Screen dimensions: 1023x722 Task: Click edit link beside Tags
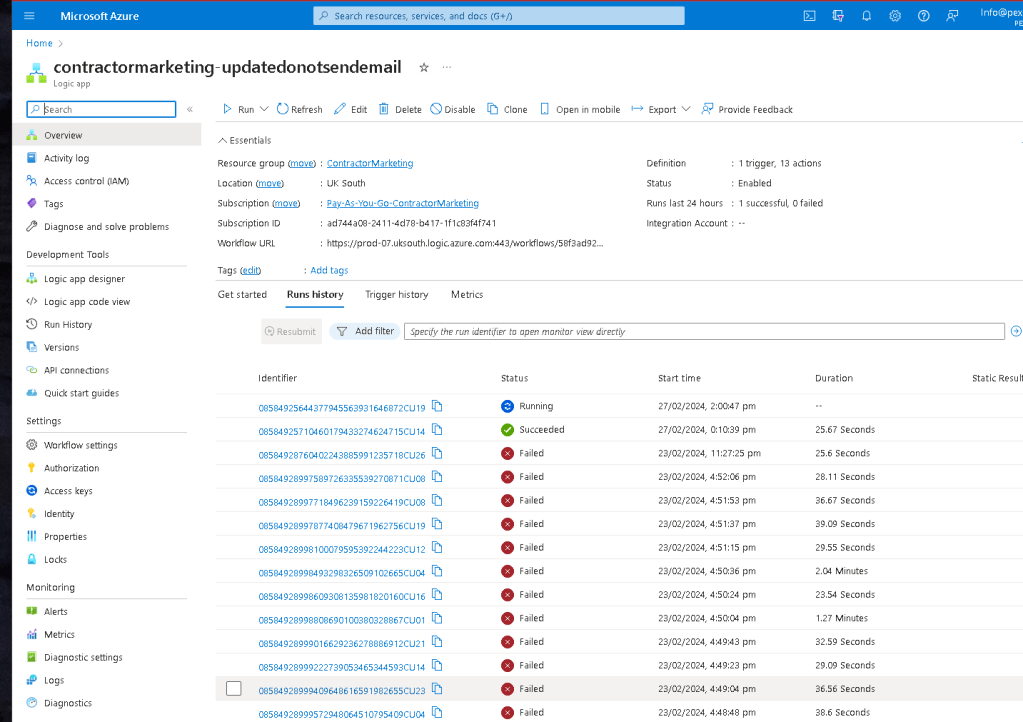point(251,270)
